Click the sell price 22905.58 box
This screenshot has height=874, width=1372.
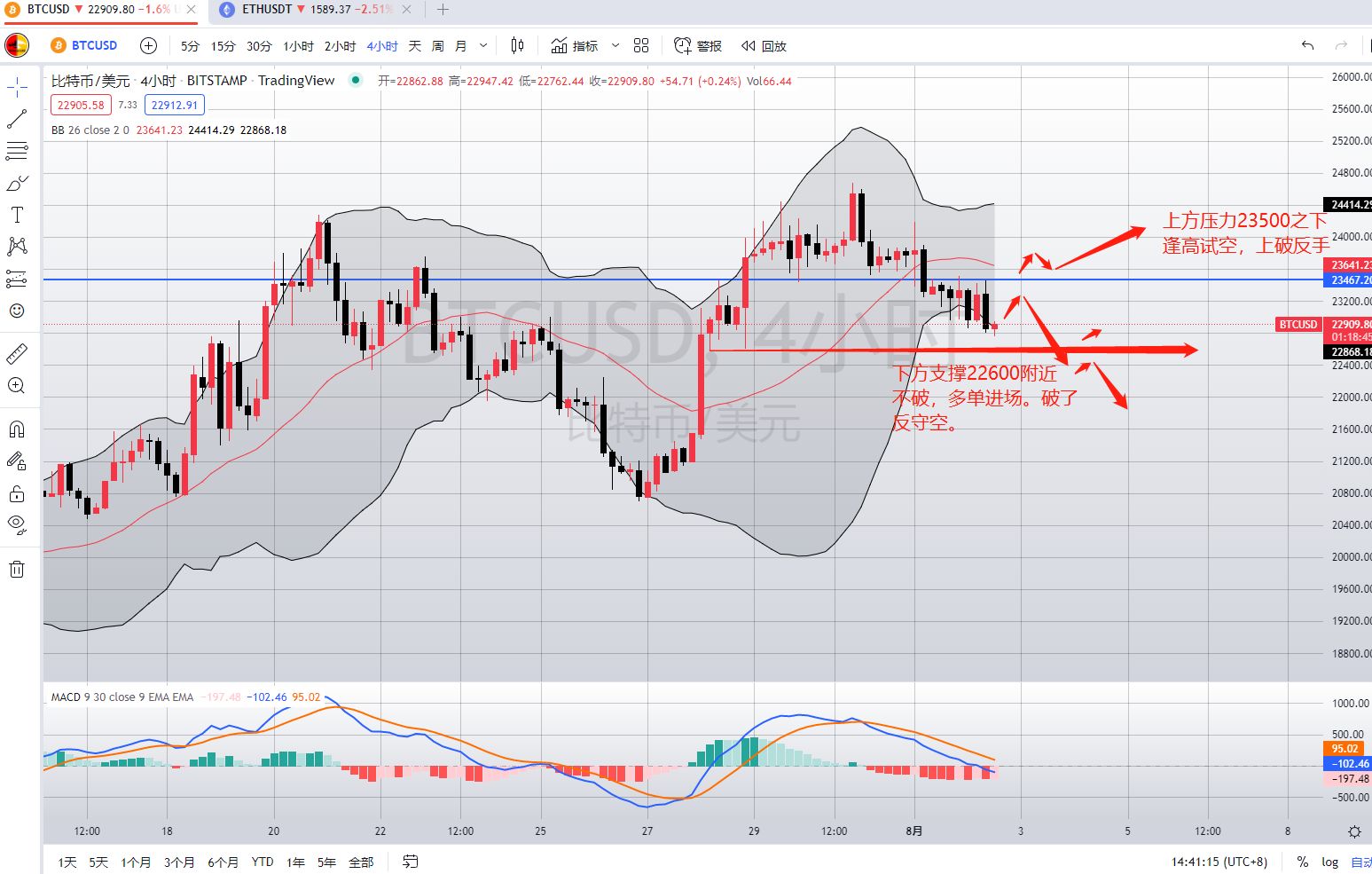coord(80,105)
